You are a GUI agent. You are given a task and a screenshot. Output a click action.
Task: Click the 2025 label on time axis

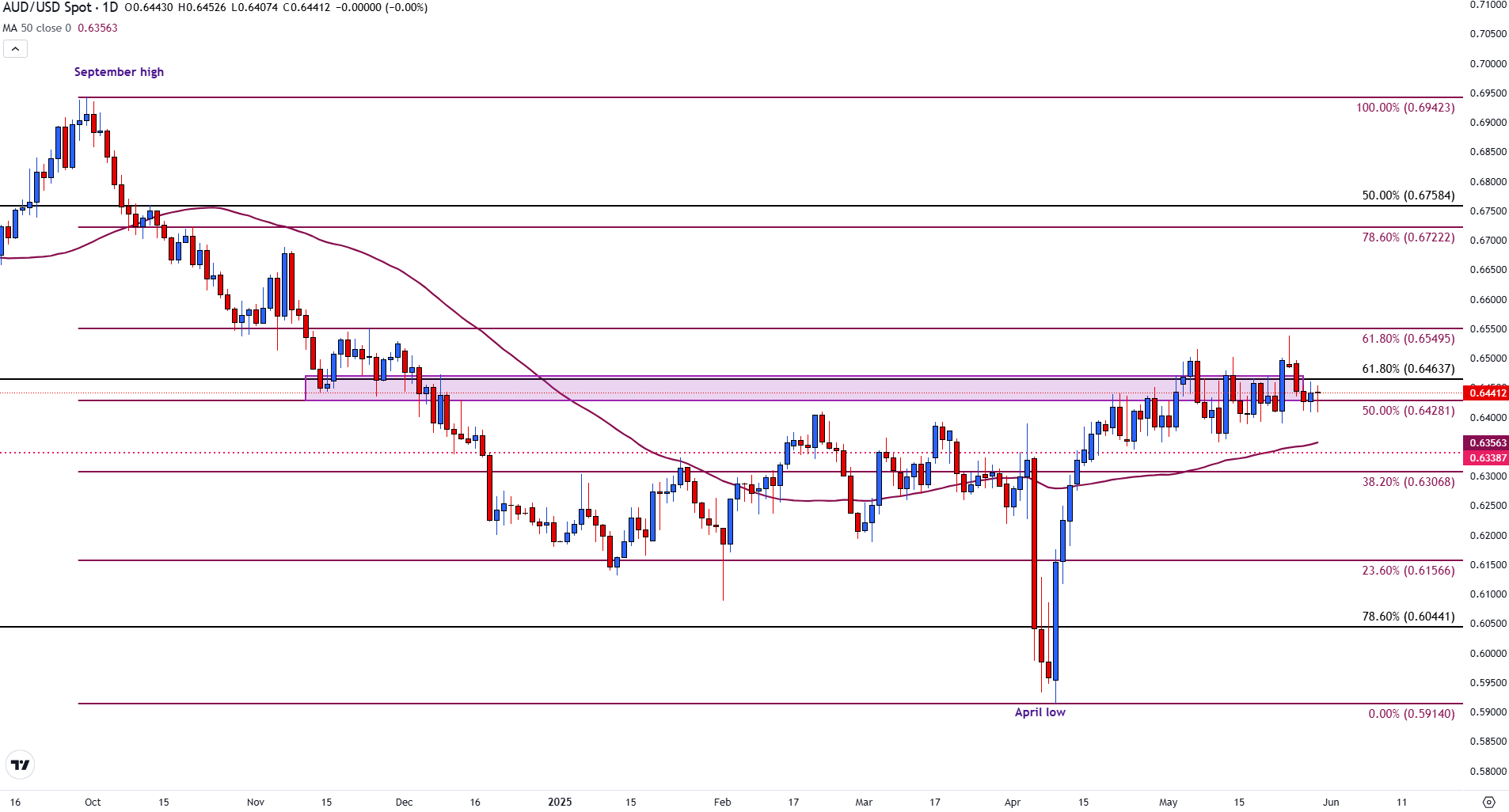(560, 802)
